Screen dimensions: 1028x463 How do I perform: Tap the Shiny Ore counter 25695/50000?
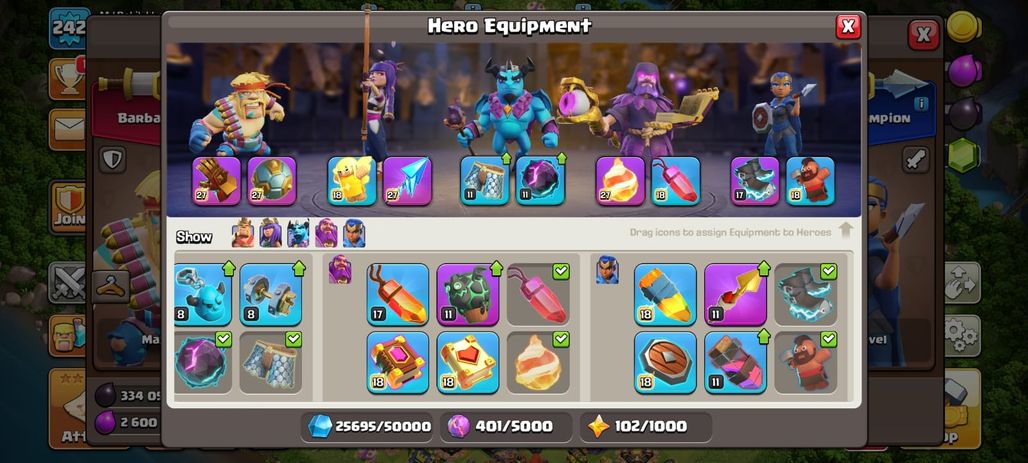click(368, 426)
